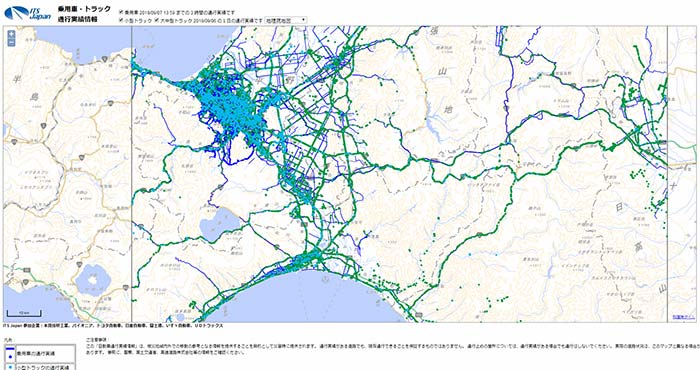The height and width of the screenshot is (370, 700).
Task: Click the light-blue small truck legend dot
Action: click(9, 367)
